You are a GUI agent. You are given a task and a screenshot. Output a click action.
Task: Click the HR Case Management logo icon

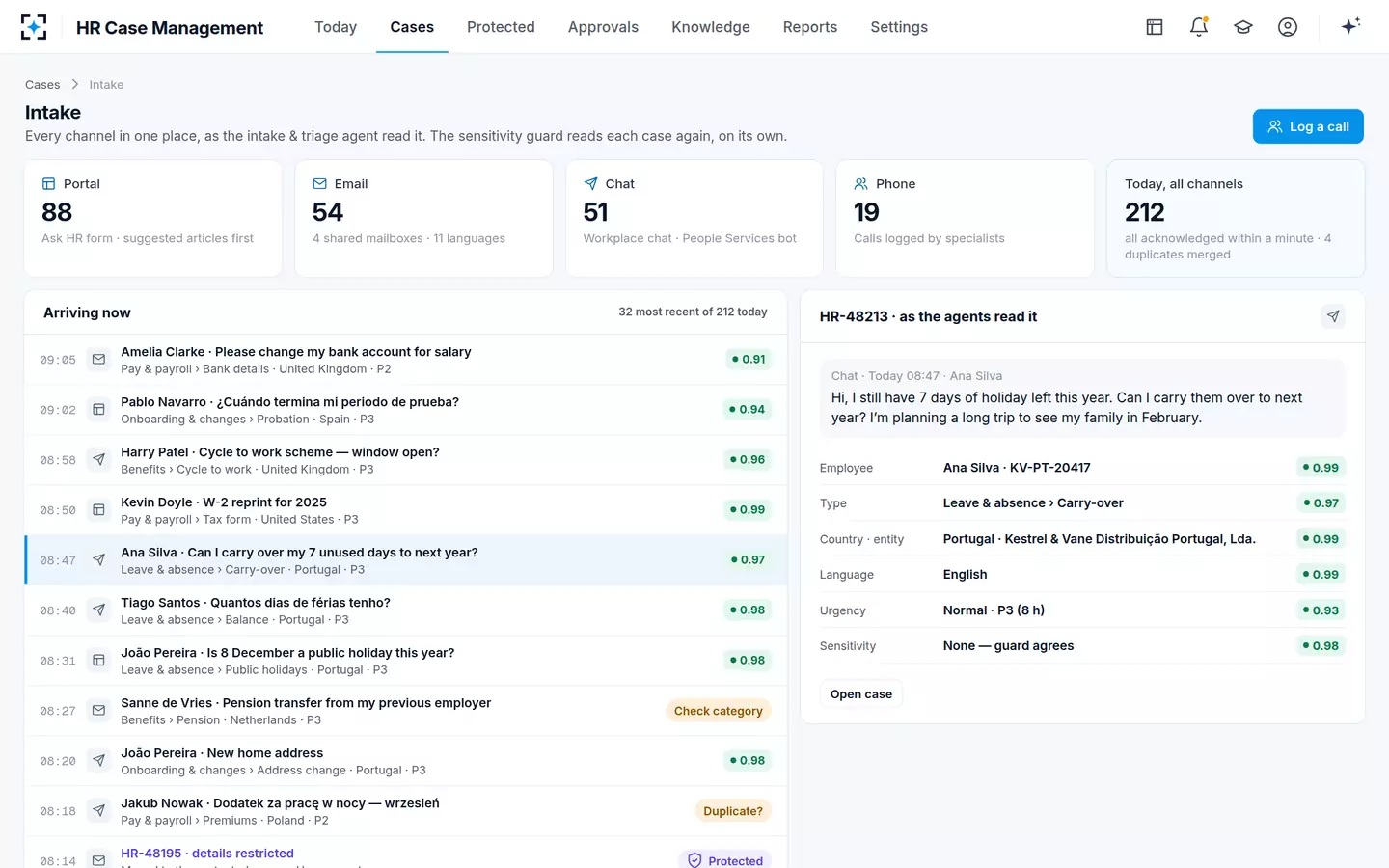click(34, 27)
